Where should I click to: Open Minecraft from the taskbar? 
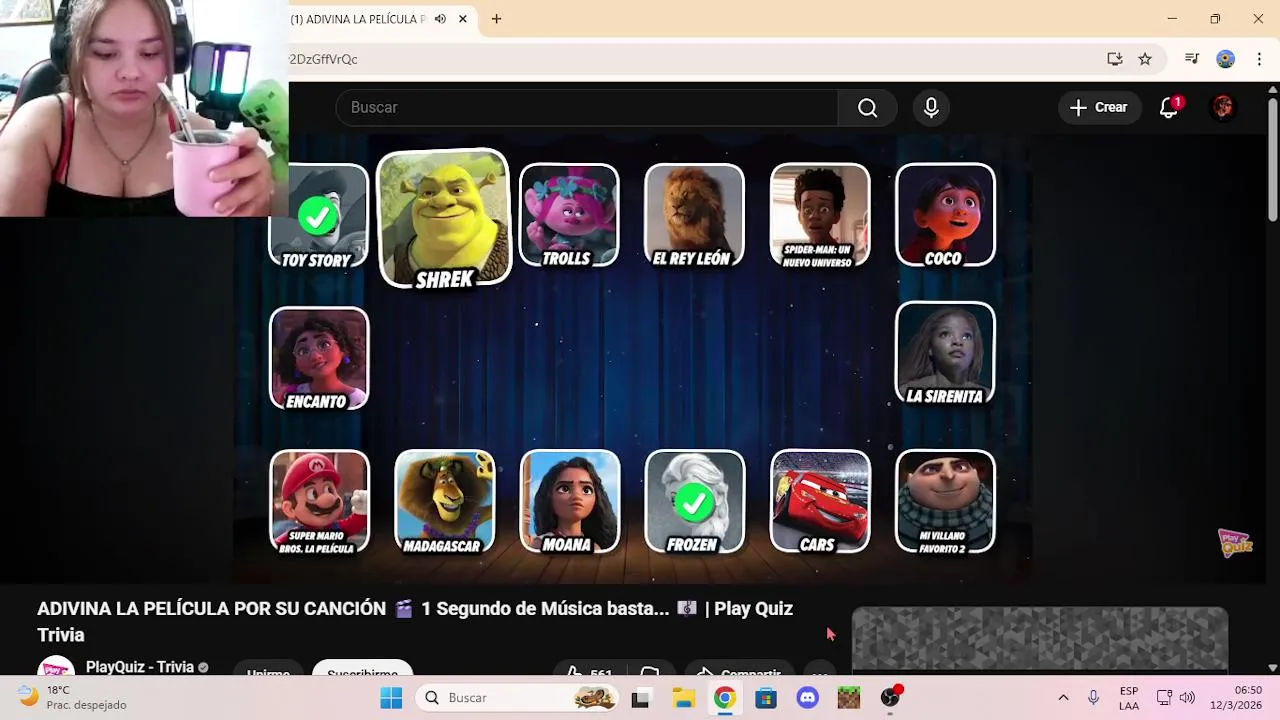point(849,697)
